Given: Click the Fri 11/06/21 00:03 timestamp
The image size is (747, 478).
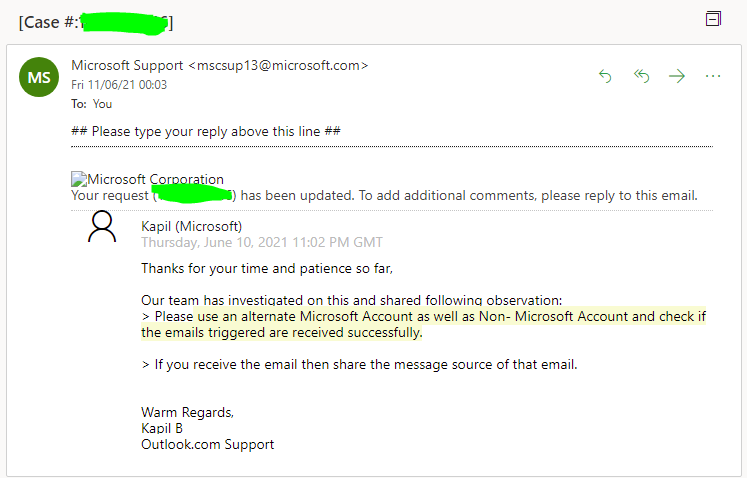Looking at the screenshot, I should coord(119,85).
